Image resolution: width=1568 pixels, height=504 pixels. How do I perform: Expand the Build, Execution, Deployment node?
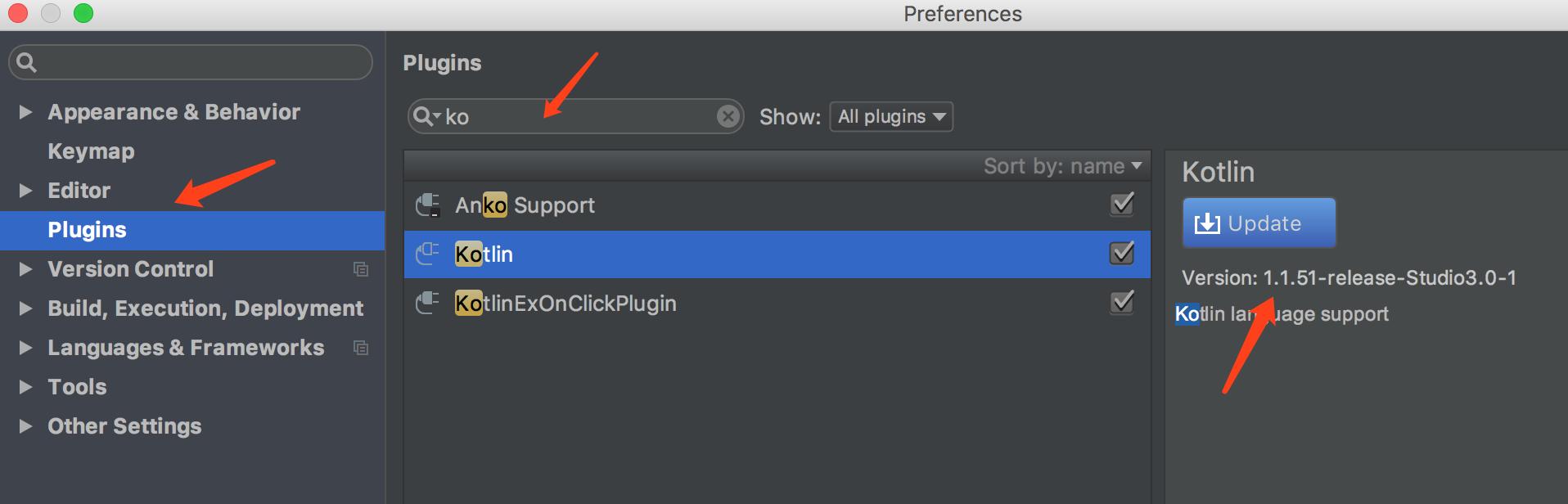25,308
